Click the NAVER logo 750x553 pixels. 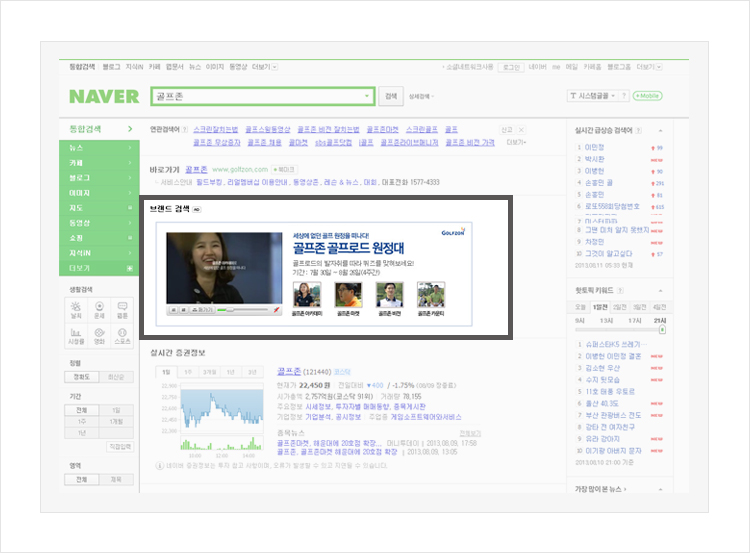104,96
